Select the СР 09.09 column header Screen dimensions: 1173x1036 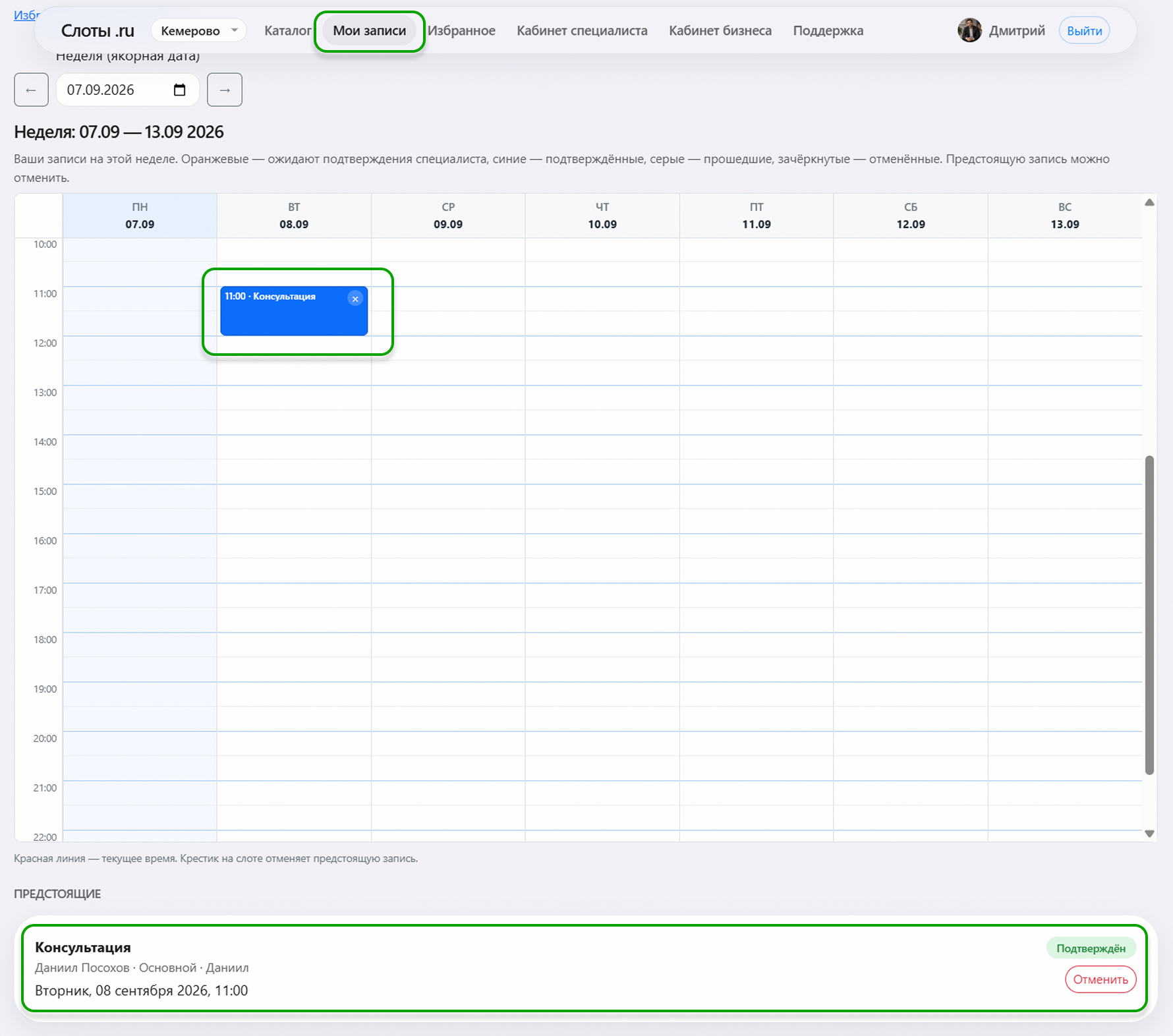click(448, 216)
